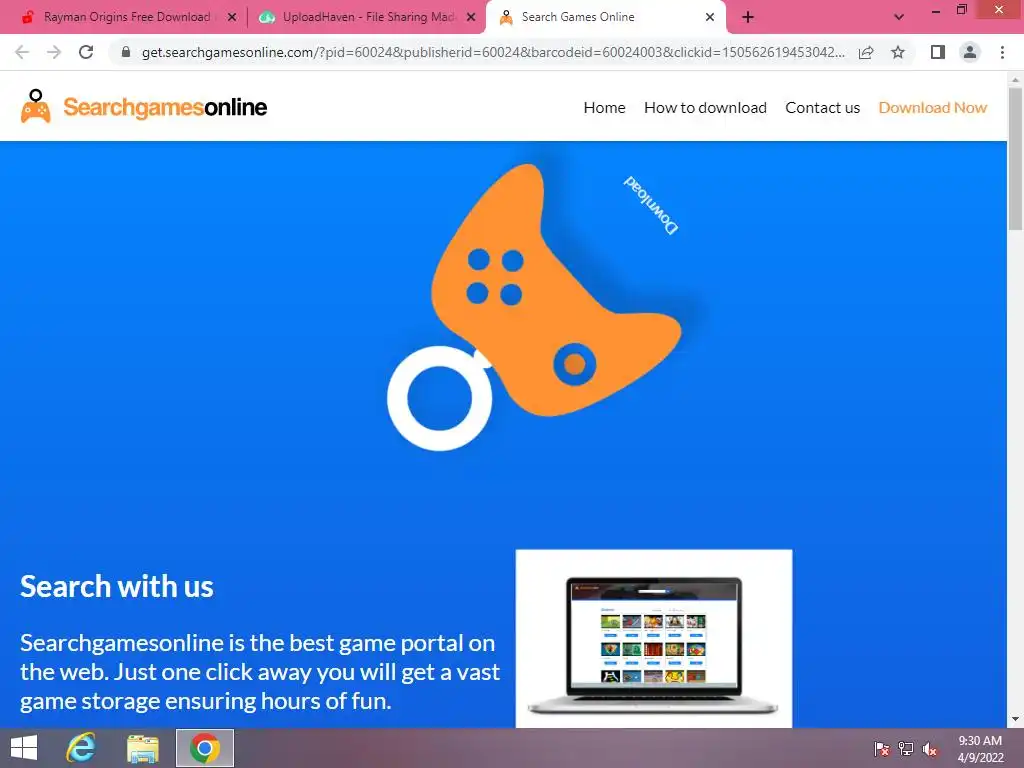Go to the Home page link
The height and width of the screenshot is (768, 1024).
[604, 108]
